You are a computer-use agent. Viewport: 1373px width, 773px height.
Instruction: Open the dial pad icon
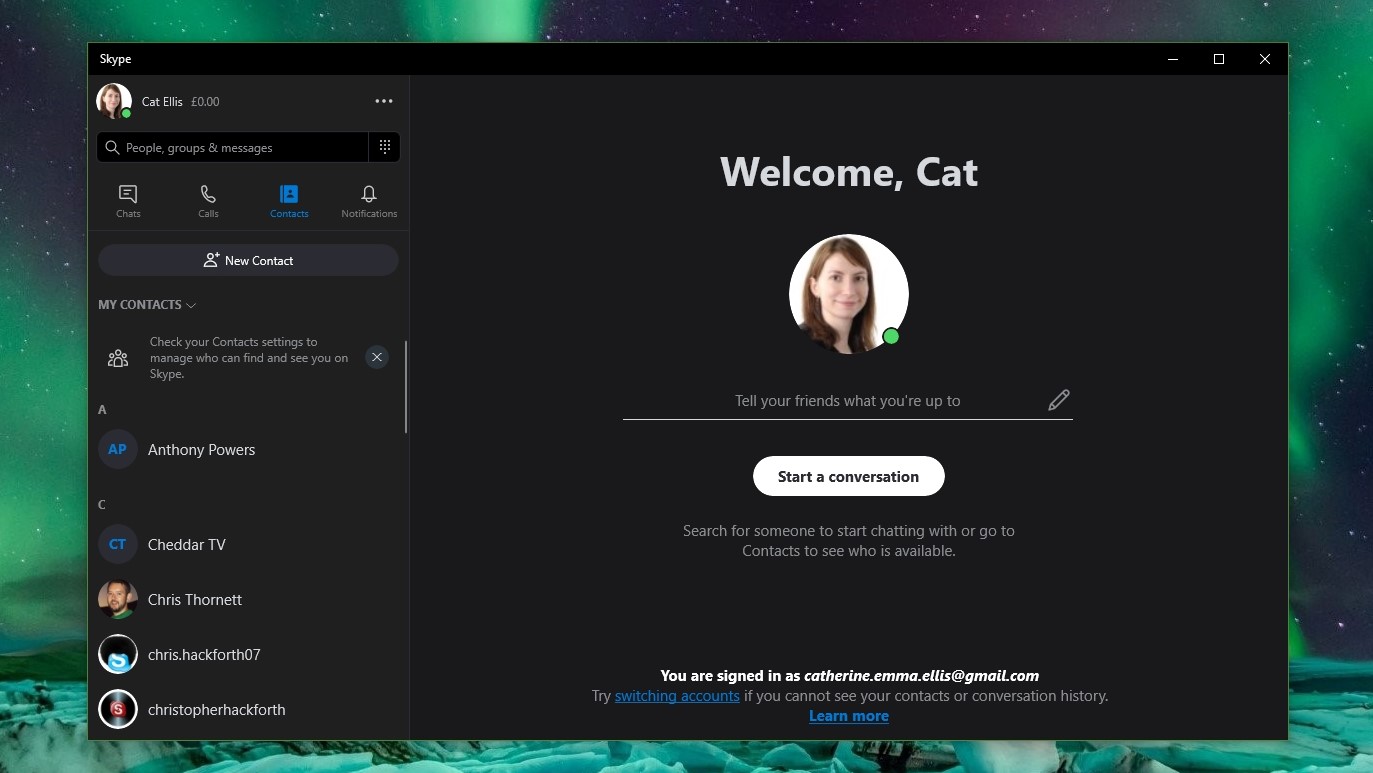pyautogui.click(x=385, y=147)
